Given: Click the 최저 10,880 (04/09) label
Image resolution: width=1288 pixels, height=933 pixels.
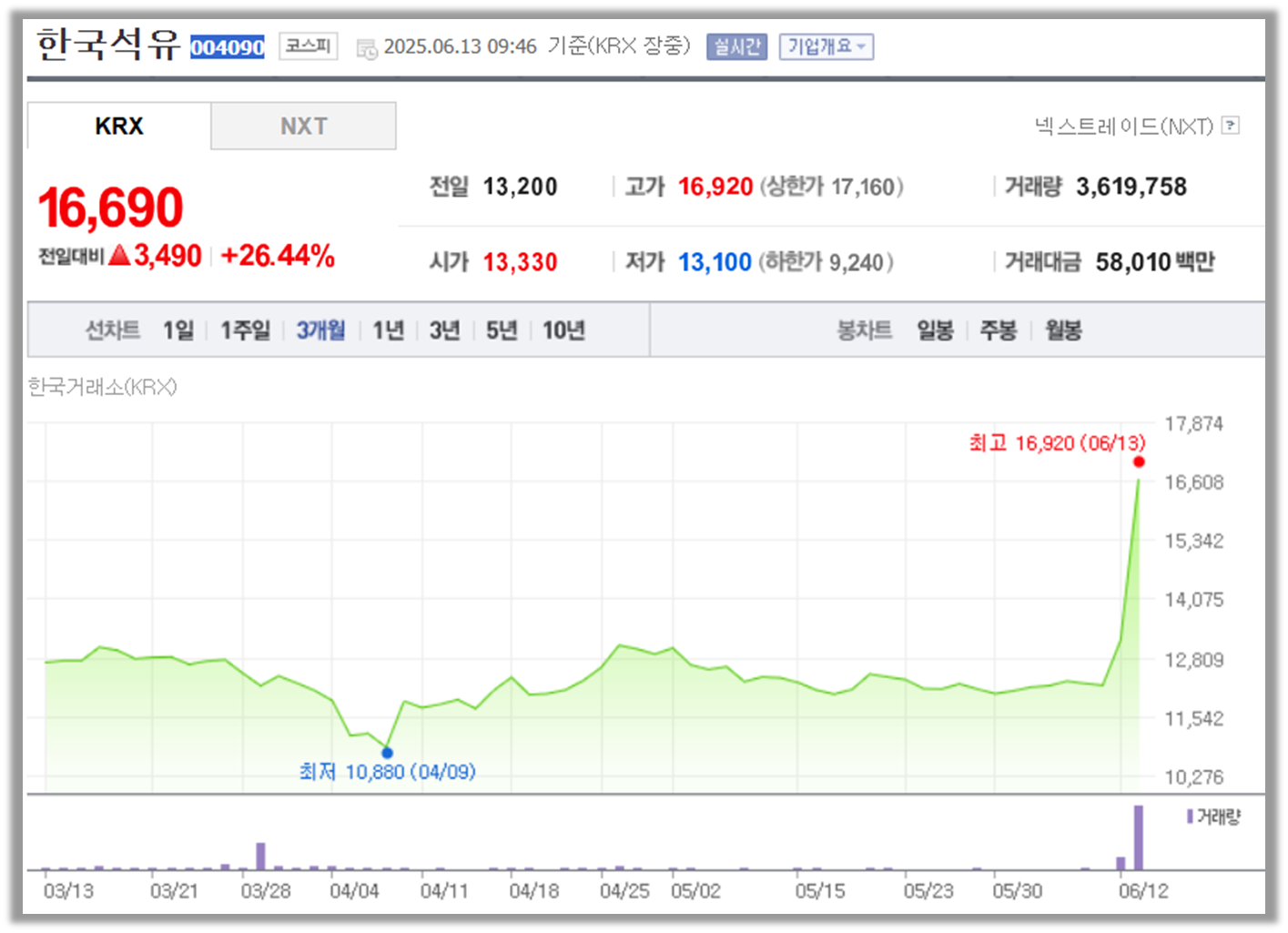Looking at the screenshot, I should coord(388,772).
